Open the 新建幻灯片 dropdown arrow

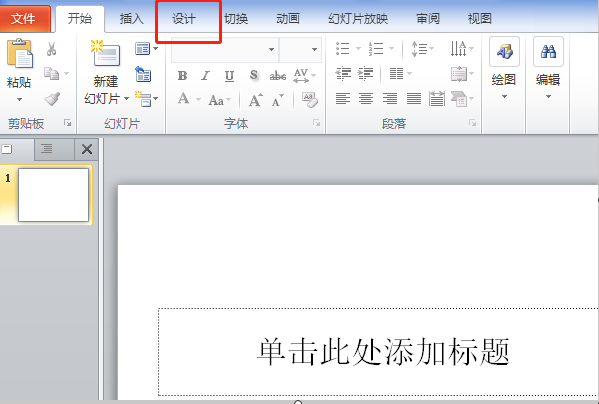point(126,99)
